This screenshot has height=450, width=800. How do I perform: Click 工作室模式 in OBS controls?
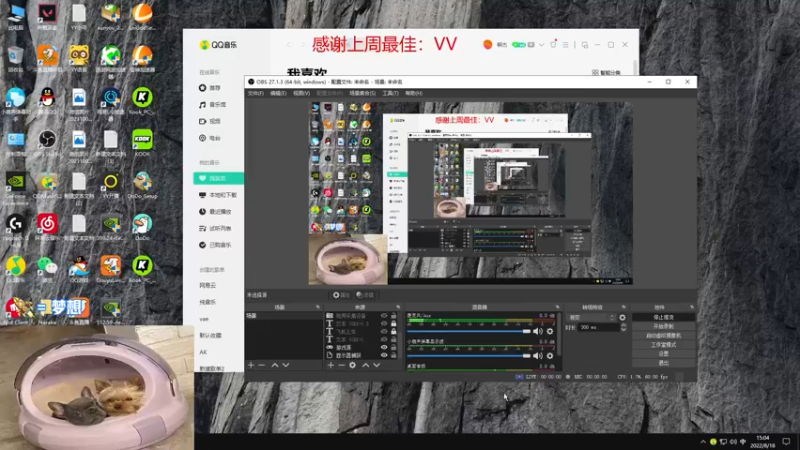pyautogui.click(x=663, y=344)
